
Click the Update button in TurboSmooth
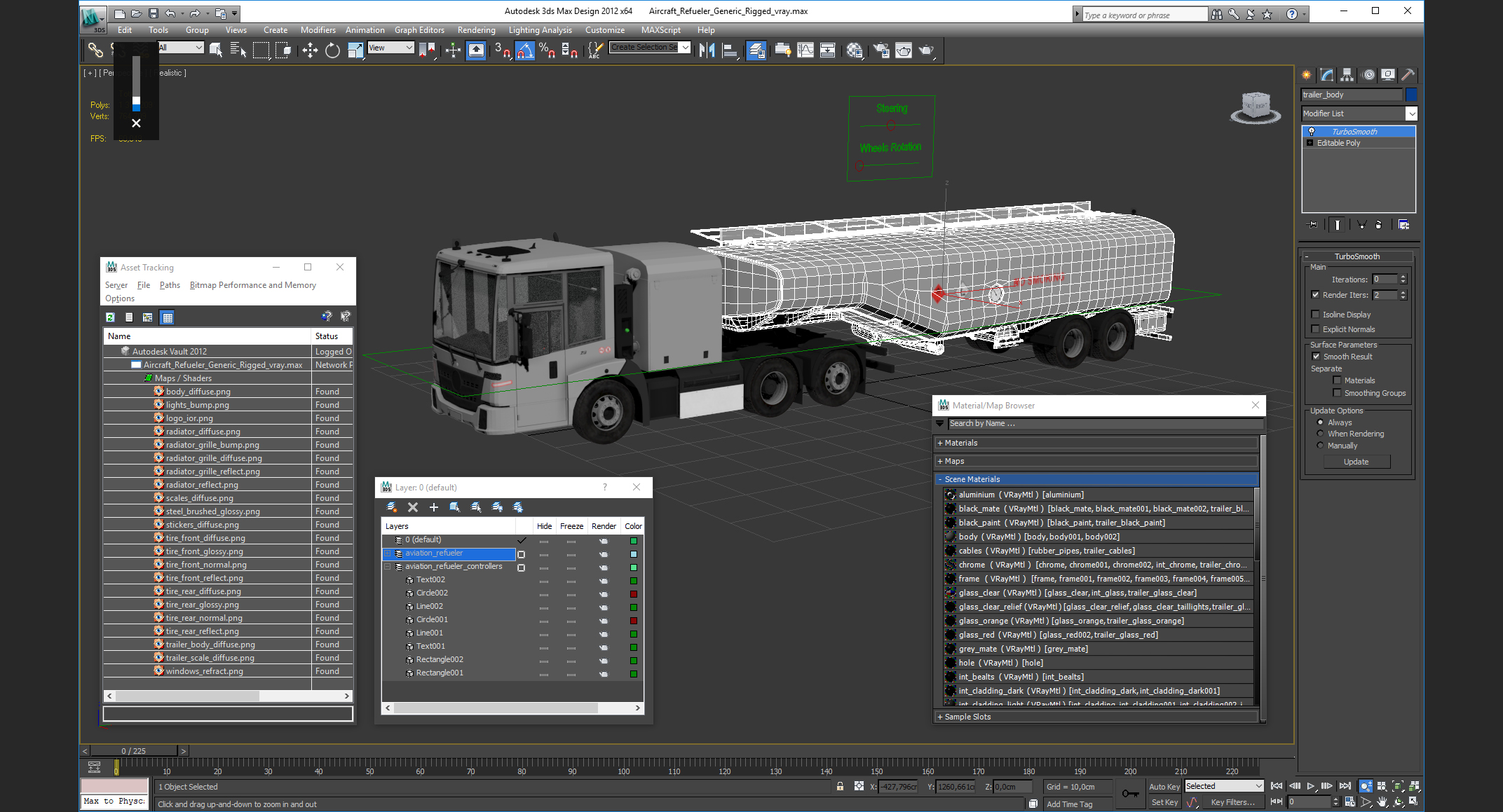[1356, 462]
